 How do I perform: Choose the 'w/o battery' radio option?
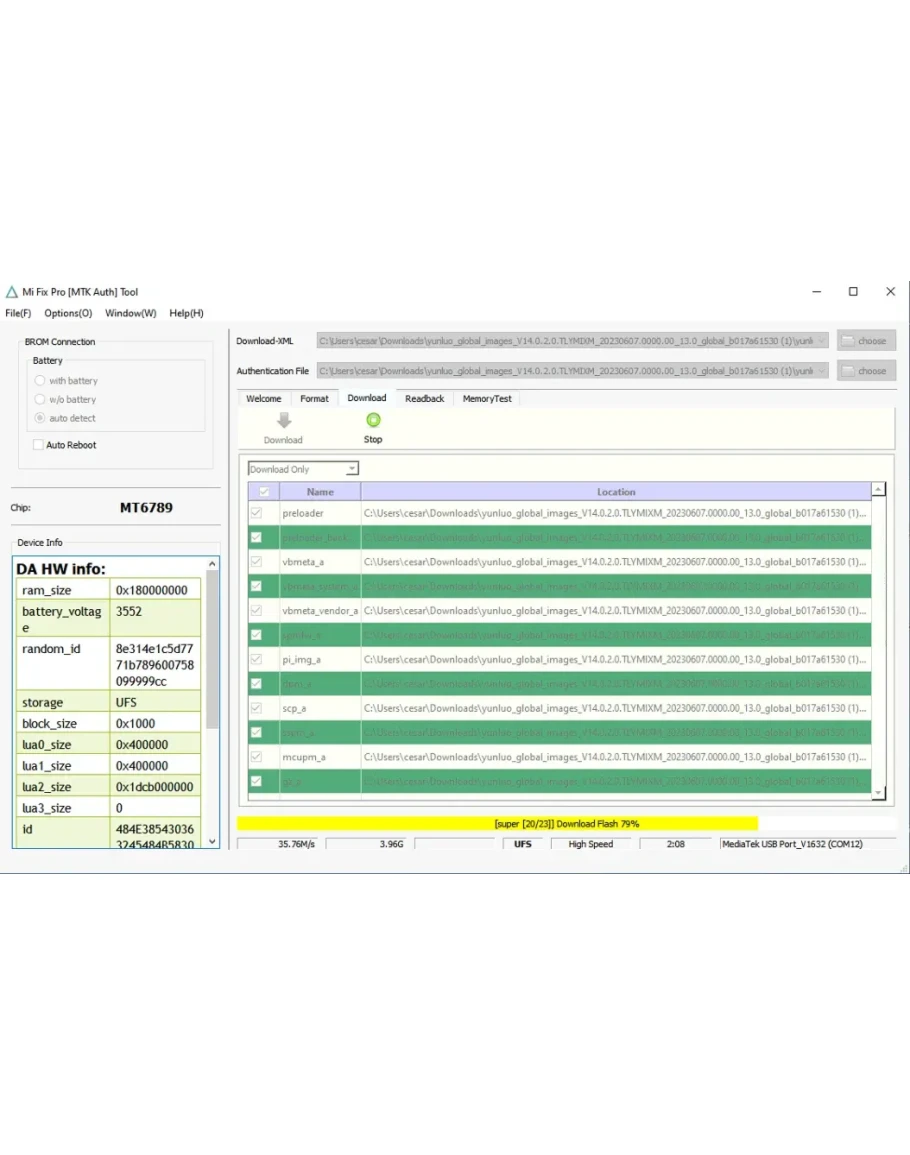(40, 400)
